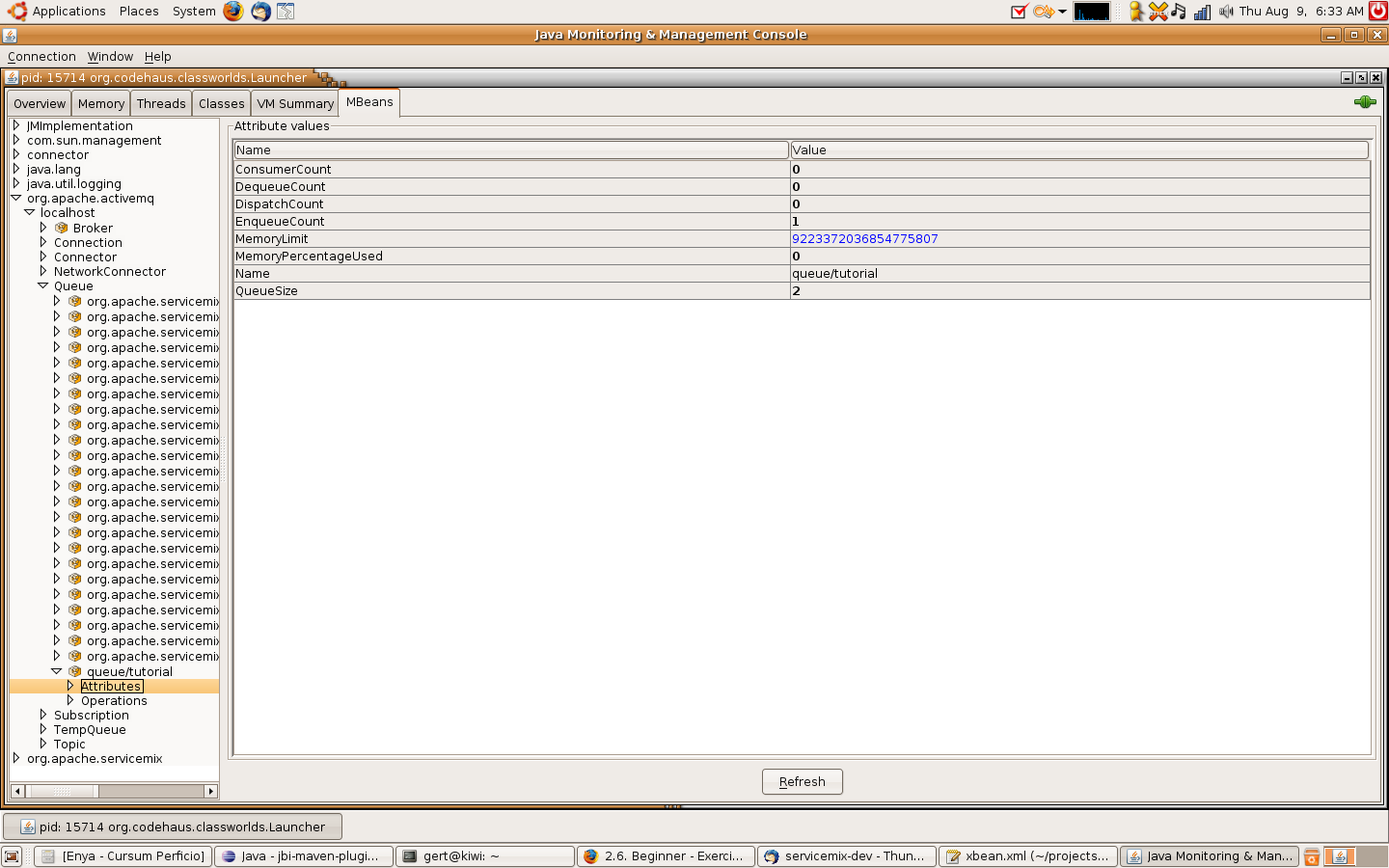Launch Thunderbird mail from the top panel

260,11
